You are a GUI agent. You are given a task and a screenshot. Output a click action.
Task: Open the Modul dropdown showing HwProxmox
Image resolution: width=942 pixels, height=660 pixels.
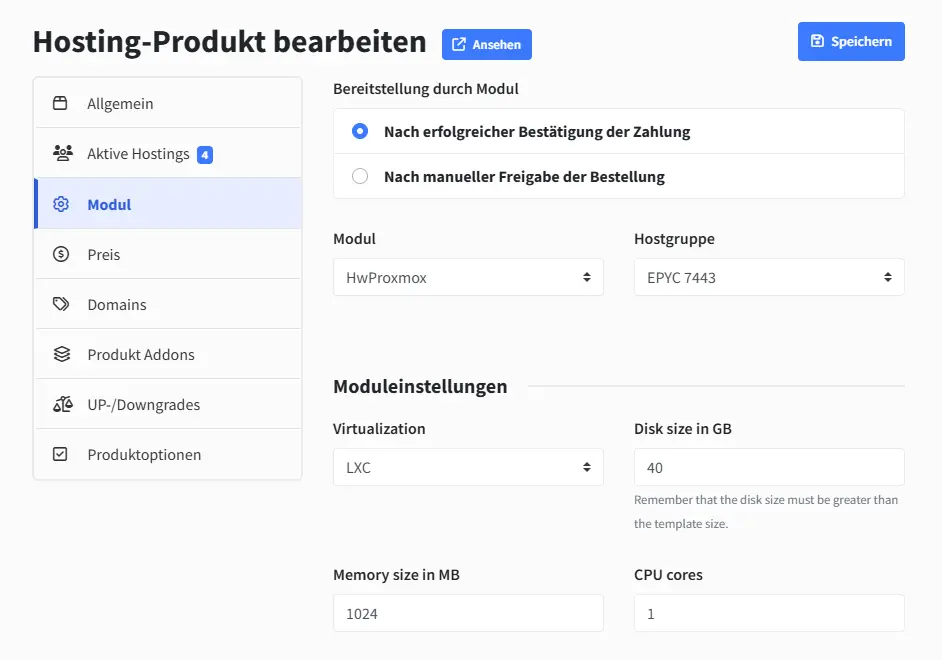pos(468,277)
